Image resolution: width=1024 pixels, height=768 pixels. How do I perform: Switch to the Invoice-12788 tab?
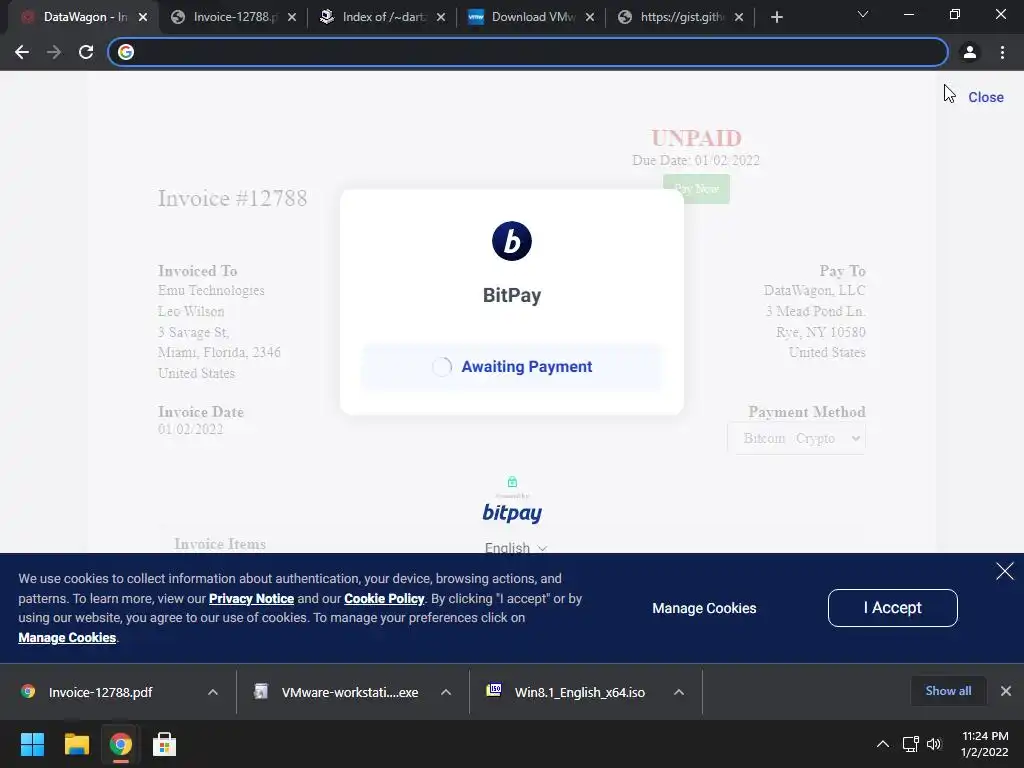(x=234, y=17)
